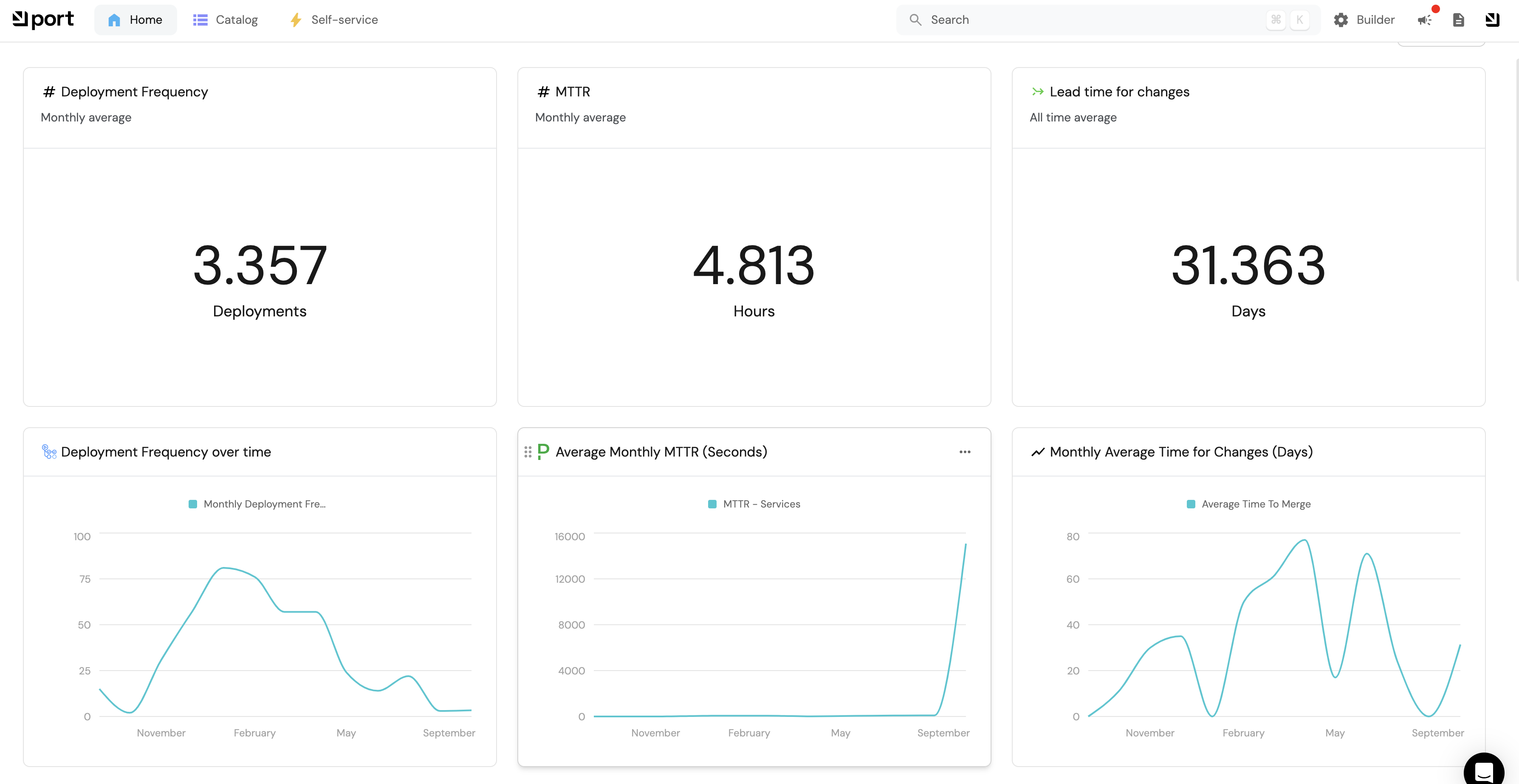Open the announcements megaphone icon
This screenshot has height=784, width=1519.
(1425, 20)
